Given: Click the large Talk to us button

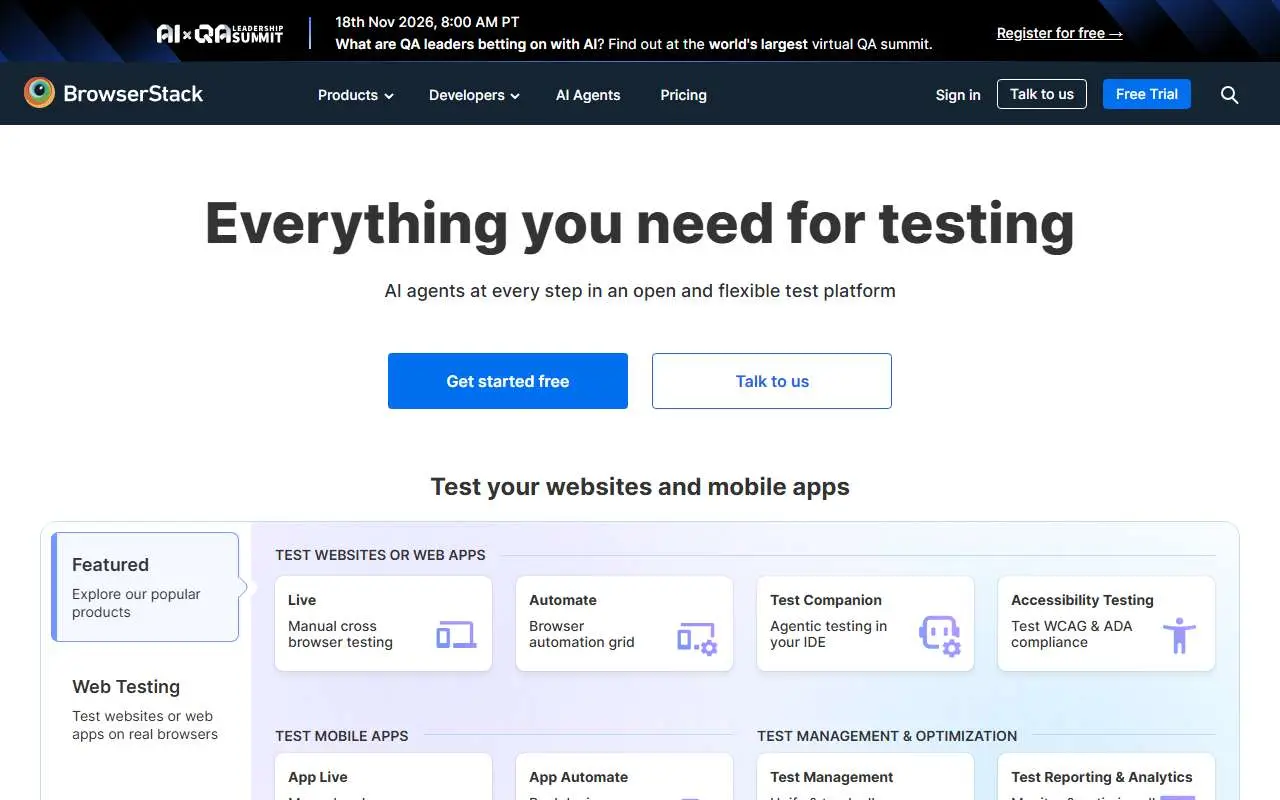Looking at the screenshot, I should [772, 381].
